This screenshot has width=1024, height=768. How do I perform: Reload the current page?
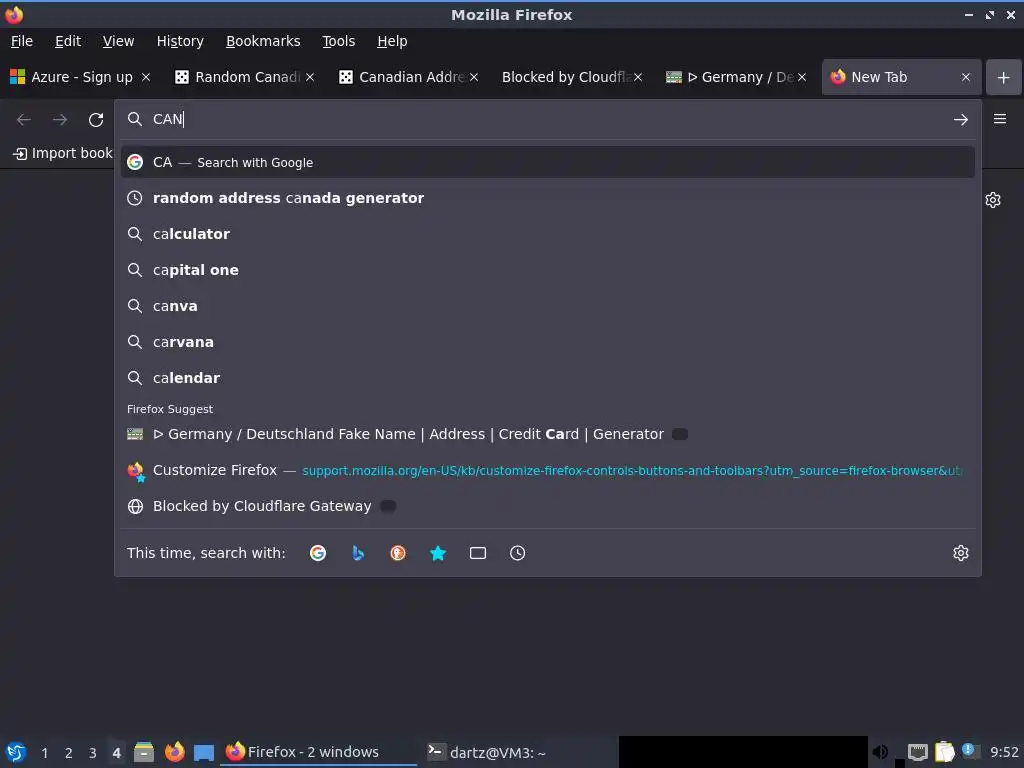(x=96, y=120)
